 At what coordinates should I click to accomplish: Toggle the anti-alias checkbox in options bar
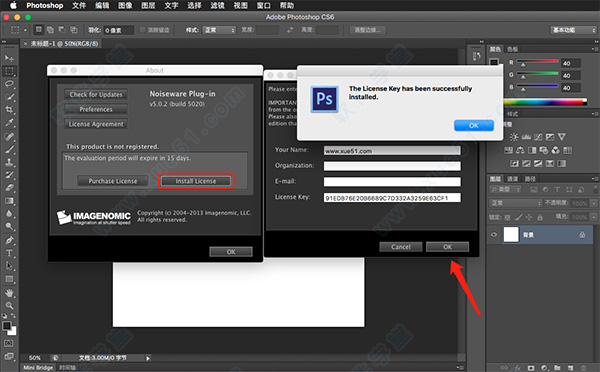pos(142,30)
